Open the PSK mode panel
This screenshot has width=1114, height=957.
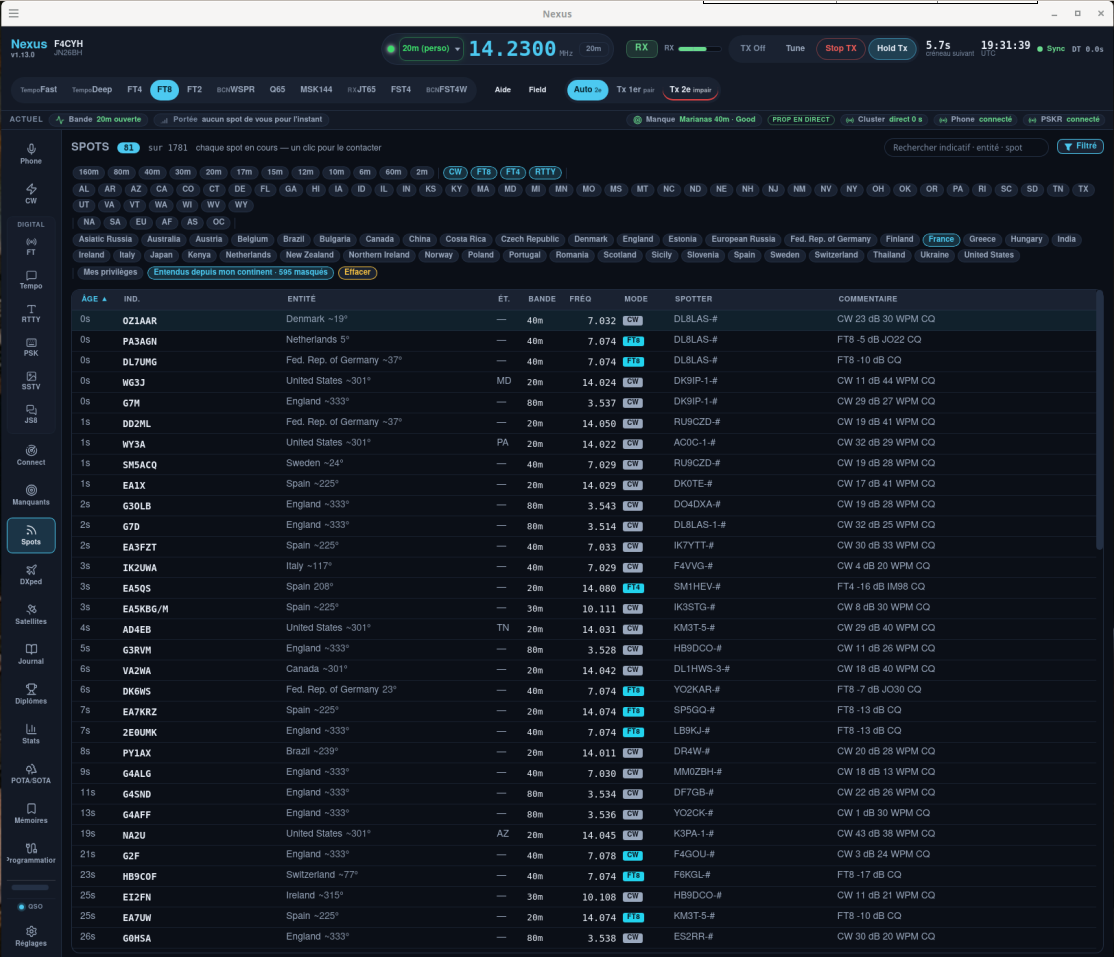click(31, 347)
